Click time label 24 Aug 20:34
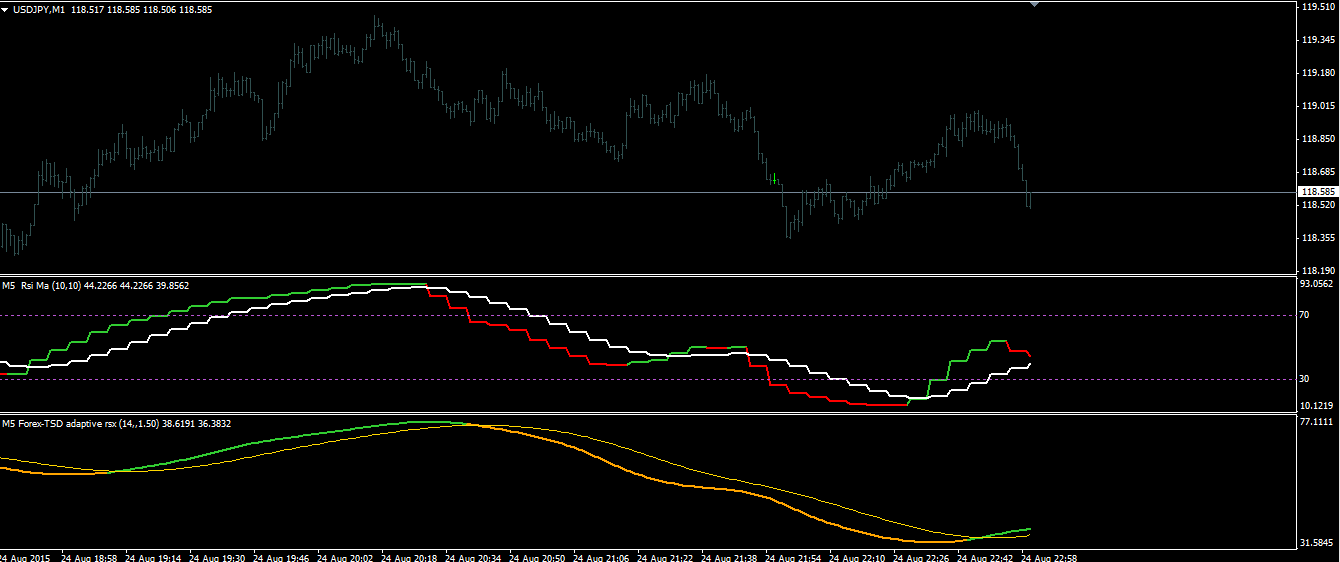1340x562 pixels. [475, 556]
